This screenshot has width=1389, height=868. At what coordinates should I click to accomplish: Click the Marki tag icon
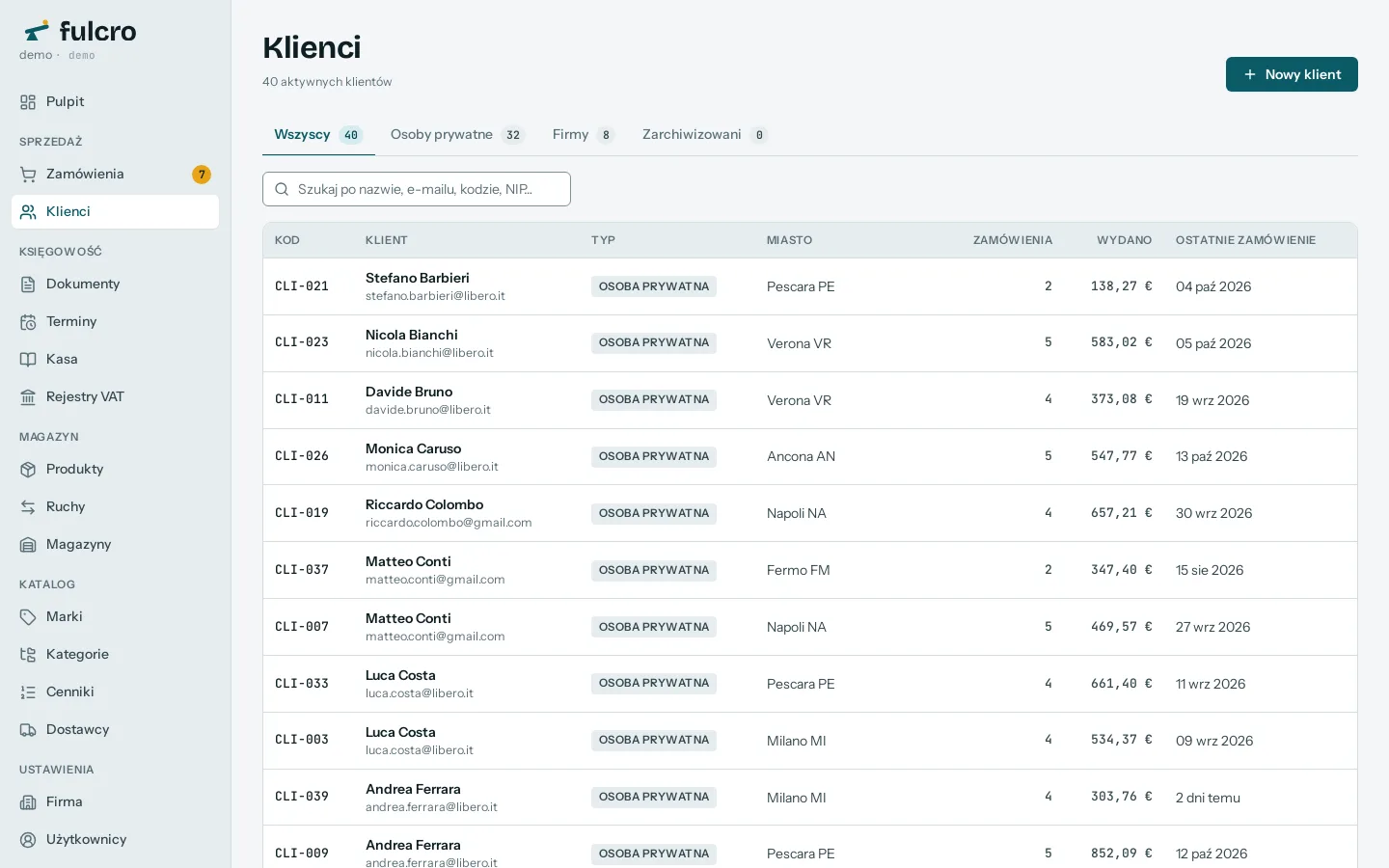[x=28, y=617]
